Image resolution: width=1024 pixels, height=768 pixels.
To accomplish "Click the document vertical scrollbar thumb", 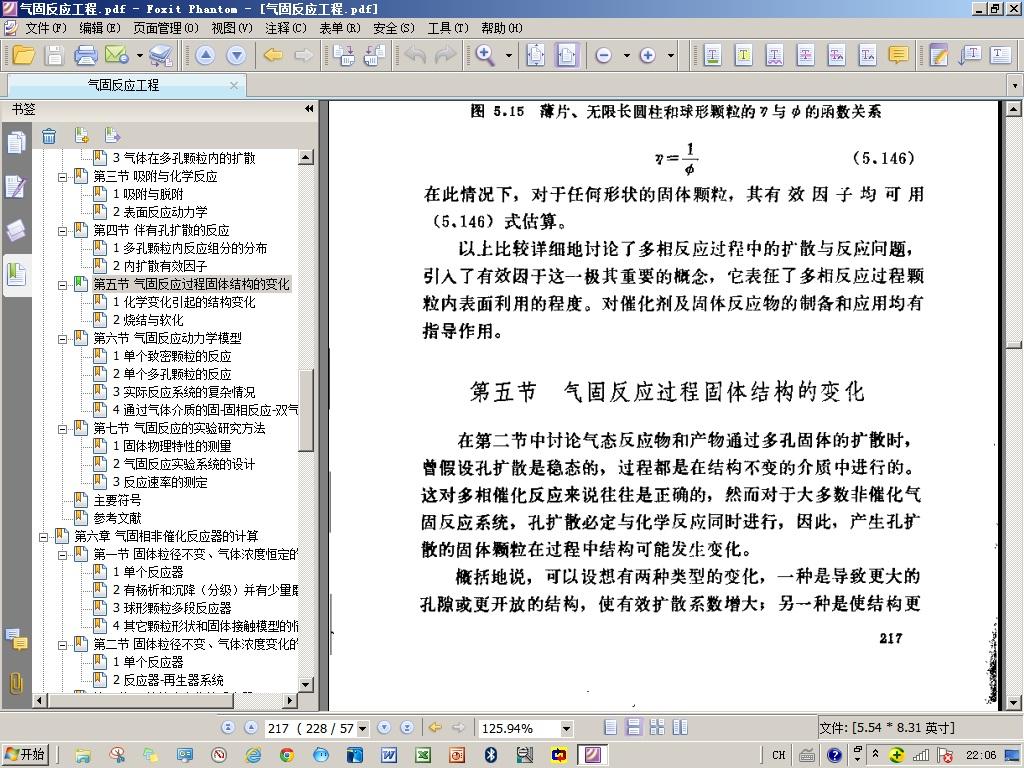I will tap(1013, 345).
